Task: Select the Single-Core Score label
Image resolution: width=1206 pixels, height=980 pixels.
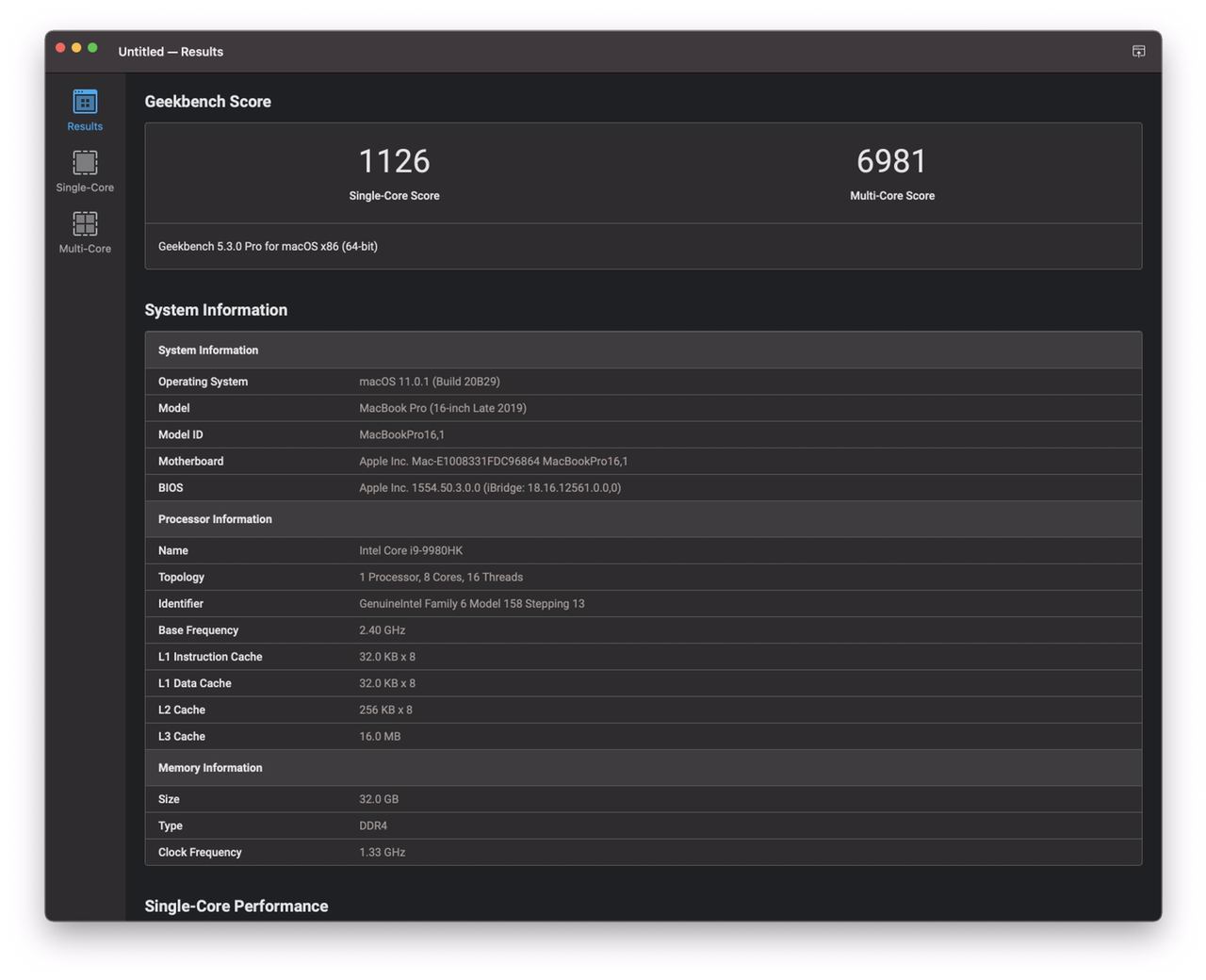Action: [394, 196]
